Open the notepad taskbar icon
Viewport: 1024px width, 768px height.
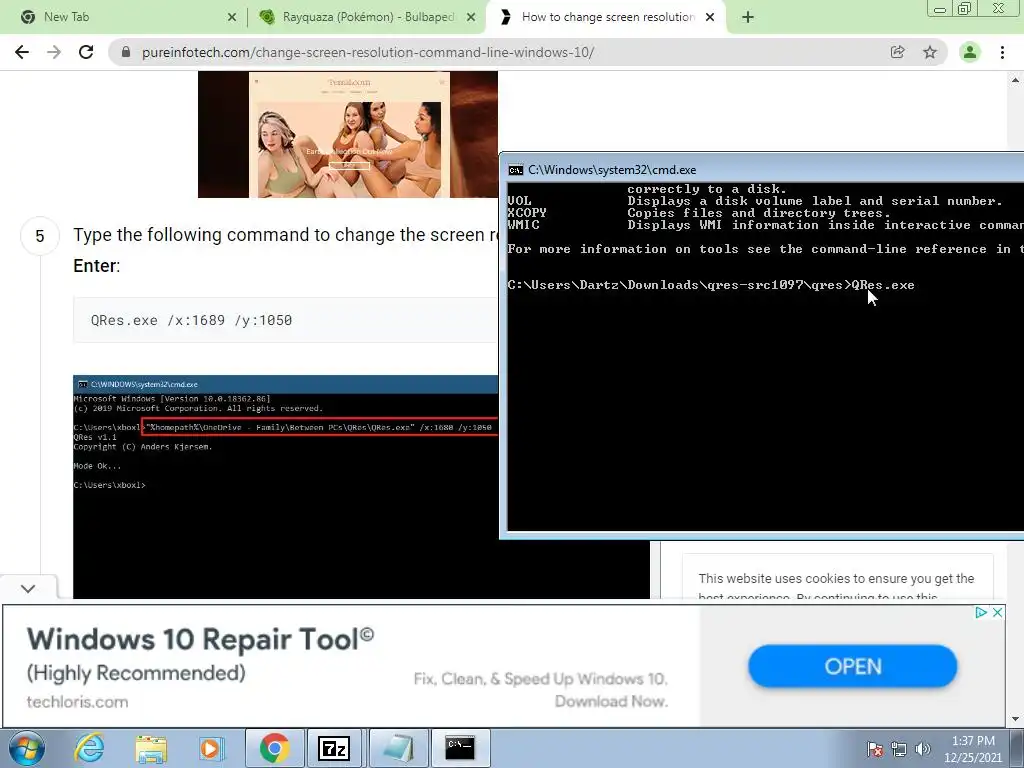tap(399, 748)
